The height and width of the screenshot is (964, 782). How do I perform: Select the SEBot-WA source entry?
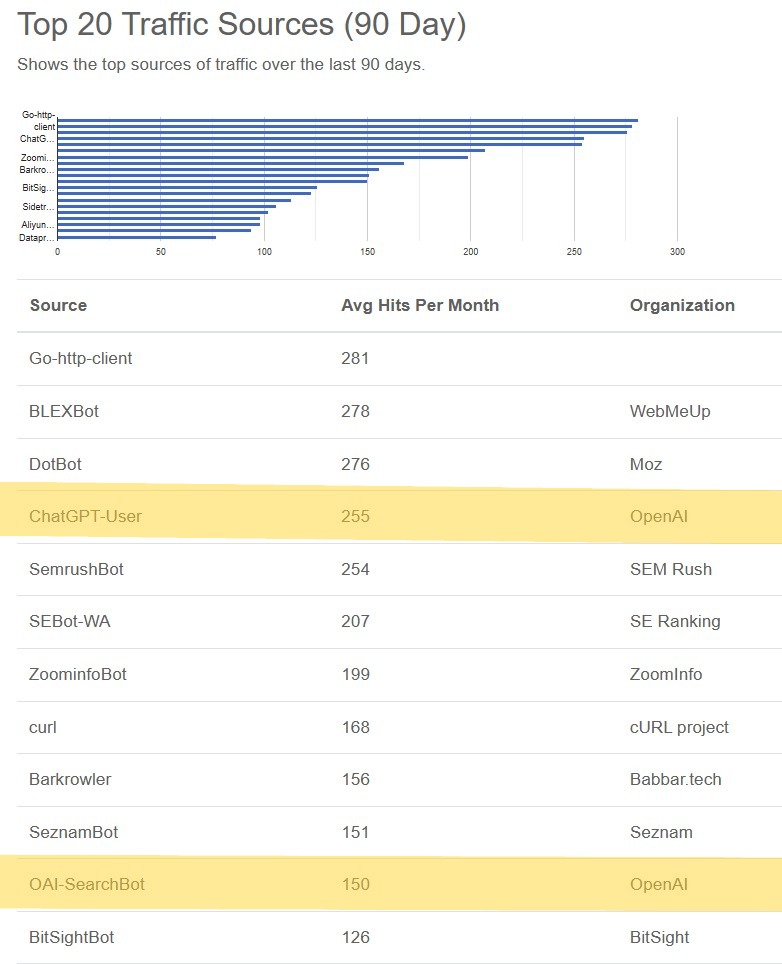[x=70, y=622]
